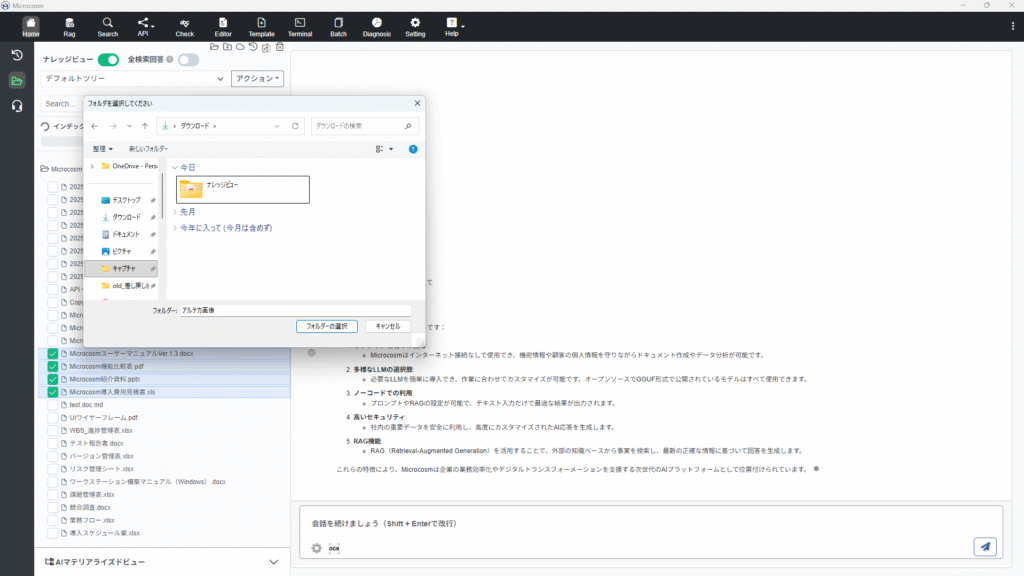Click the キャンセル button in dialog
The image size is (1024, 576).
[387, 326]
